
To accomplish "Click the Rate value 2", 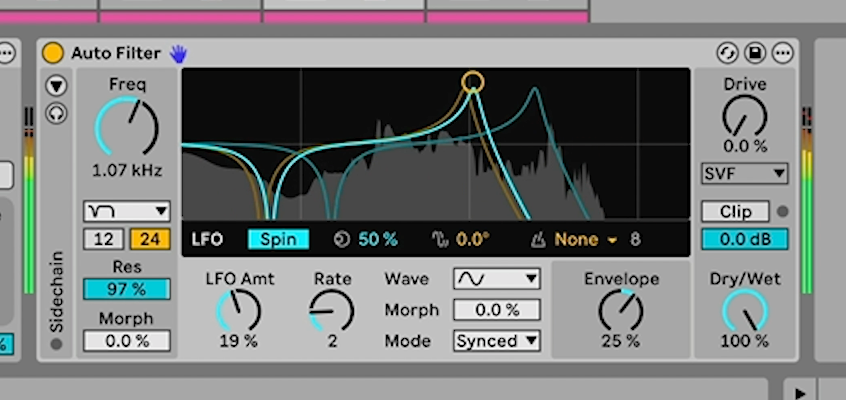I will (332, 341).
